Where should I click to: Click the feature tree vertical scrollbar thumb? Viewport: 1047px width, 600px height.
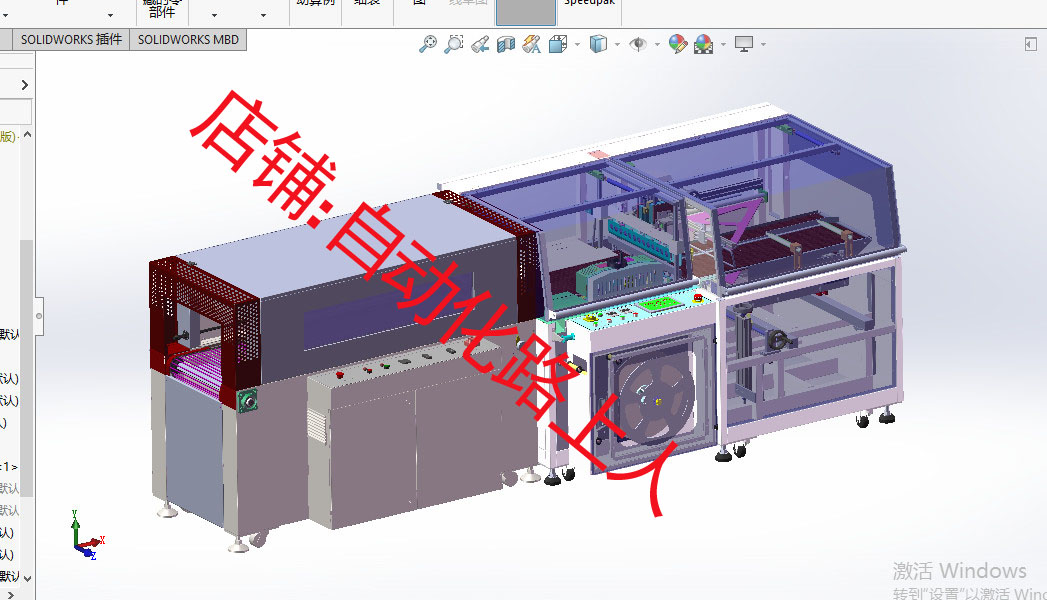pyautogui.click(x=27, y=367)
